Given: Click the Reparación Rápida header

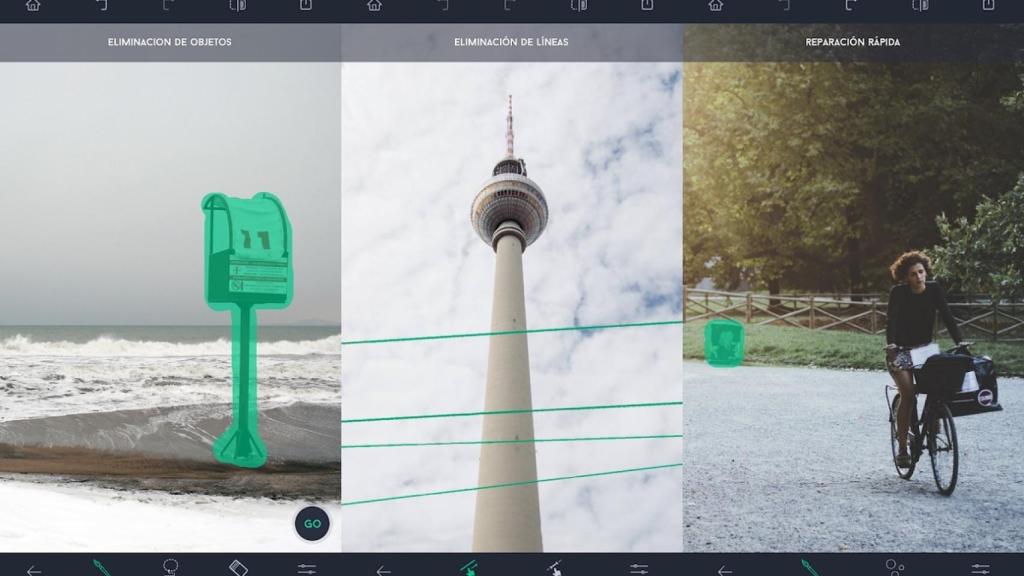Looking at the screenshot, I should click(x=853, y=43).
